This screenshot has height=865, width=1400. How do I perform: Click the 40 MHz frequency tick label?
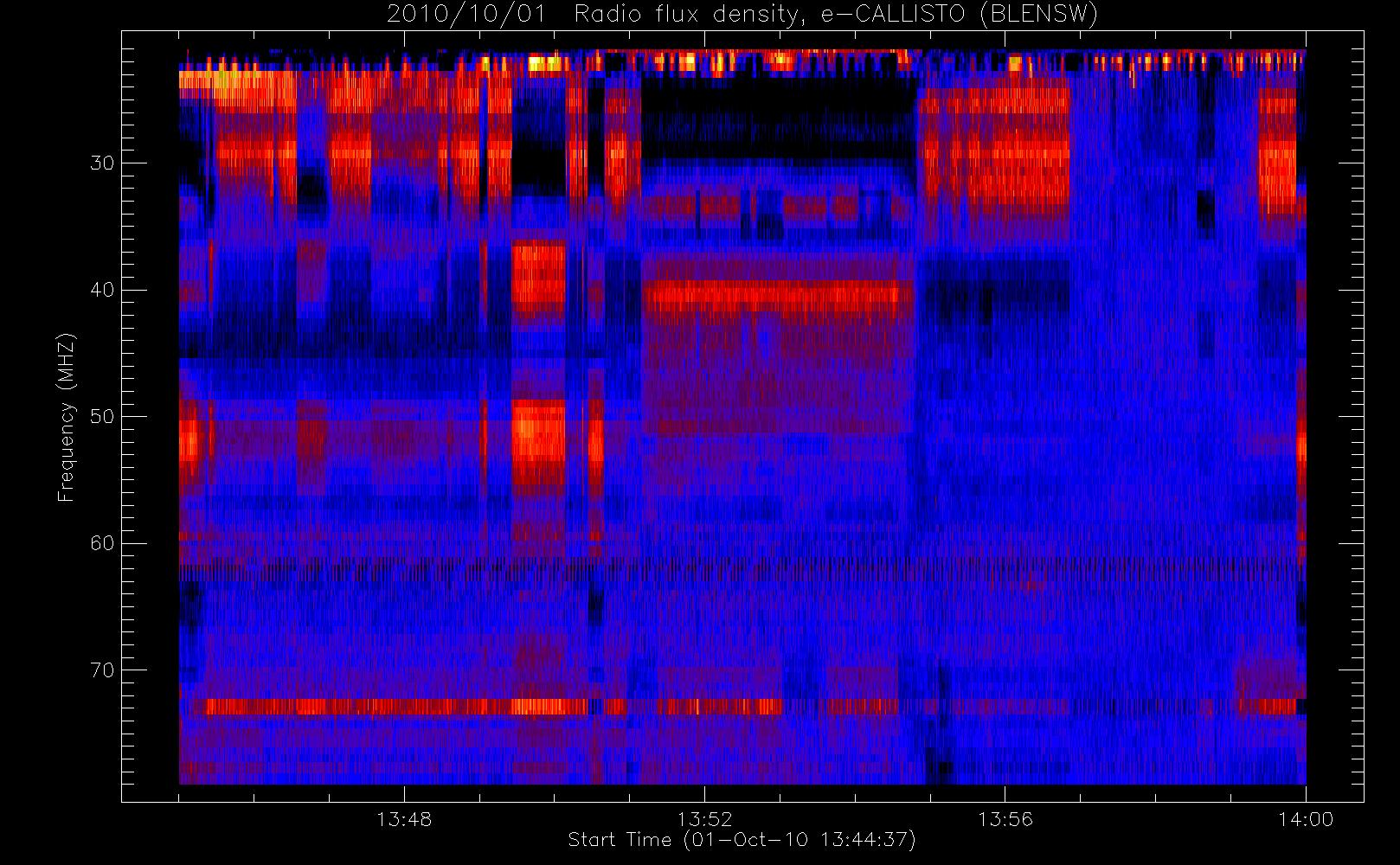pos(102,290)
